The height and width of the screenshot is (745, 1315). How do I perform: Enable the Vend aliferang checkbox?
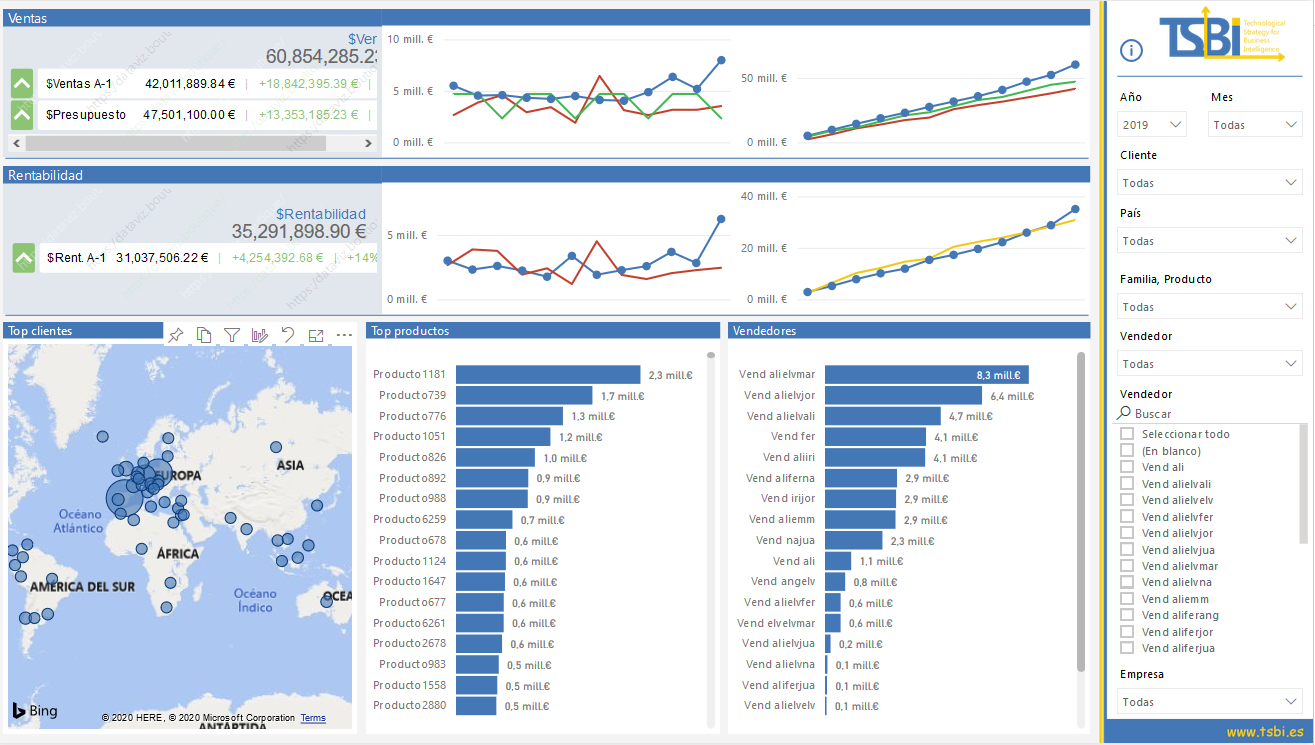[x=1127, y=615]
